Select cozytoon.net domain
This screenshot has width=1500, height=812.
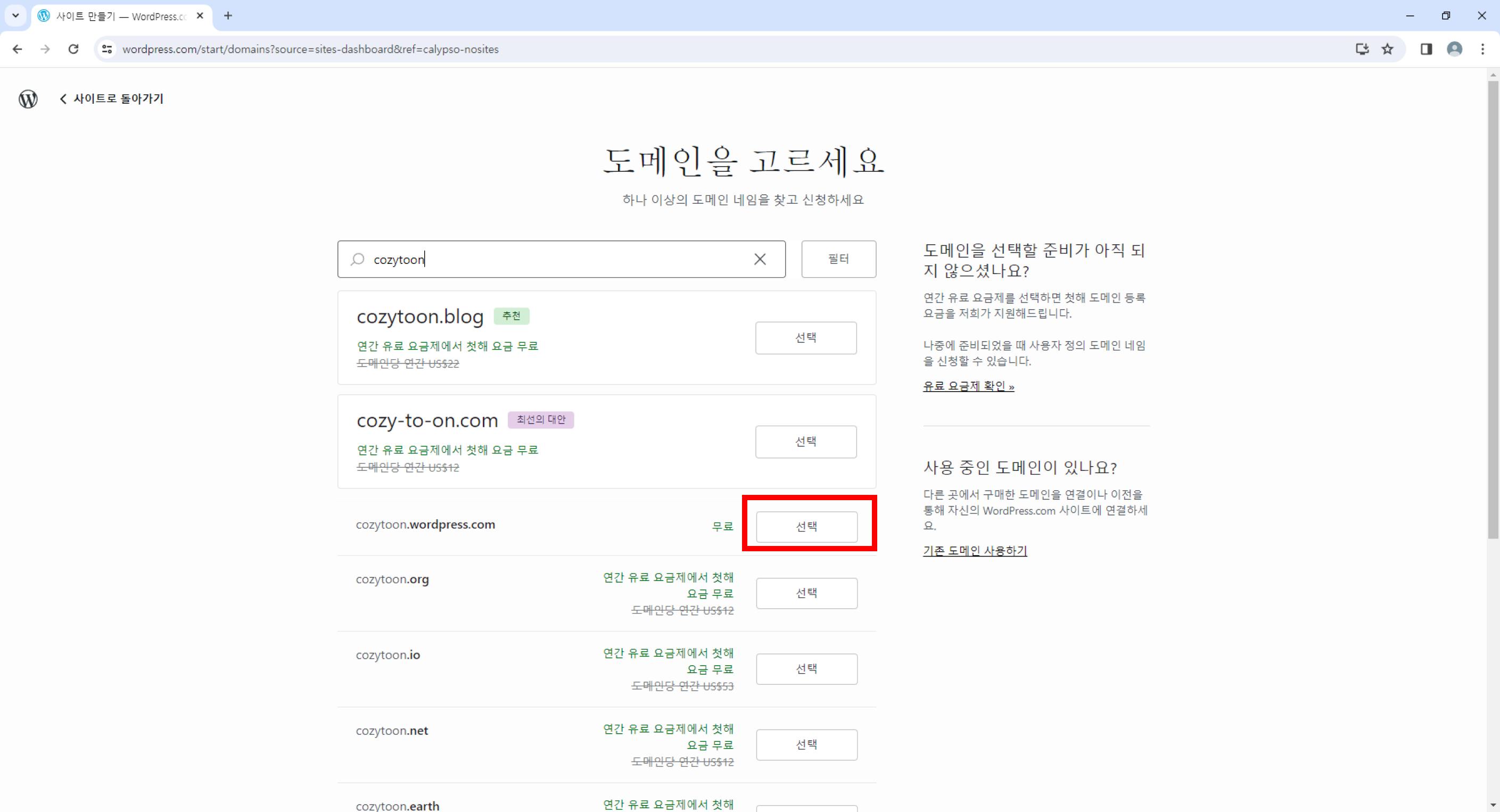[x=806, y=744]
